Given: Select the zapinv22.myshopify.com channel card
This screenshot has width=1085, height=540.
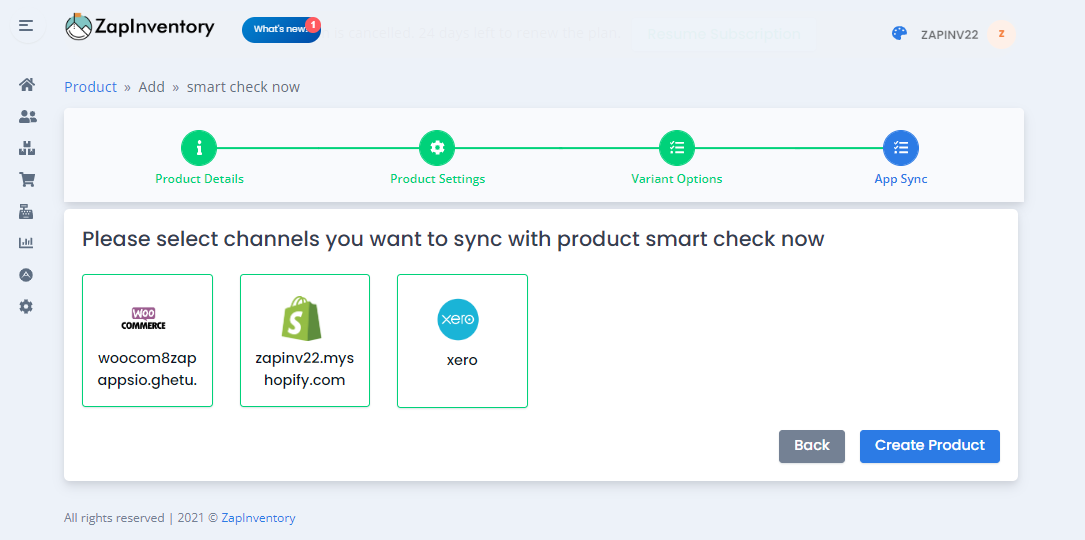Looking at the screenshot, I should [x=305, y=341].
